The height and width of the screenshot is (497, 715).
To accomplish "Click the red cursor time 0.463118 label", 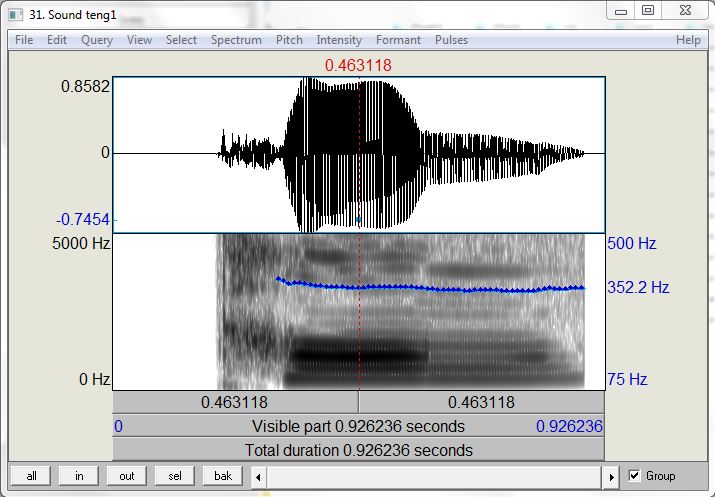I will coord(358,65).
